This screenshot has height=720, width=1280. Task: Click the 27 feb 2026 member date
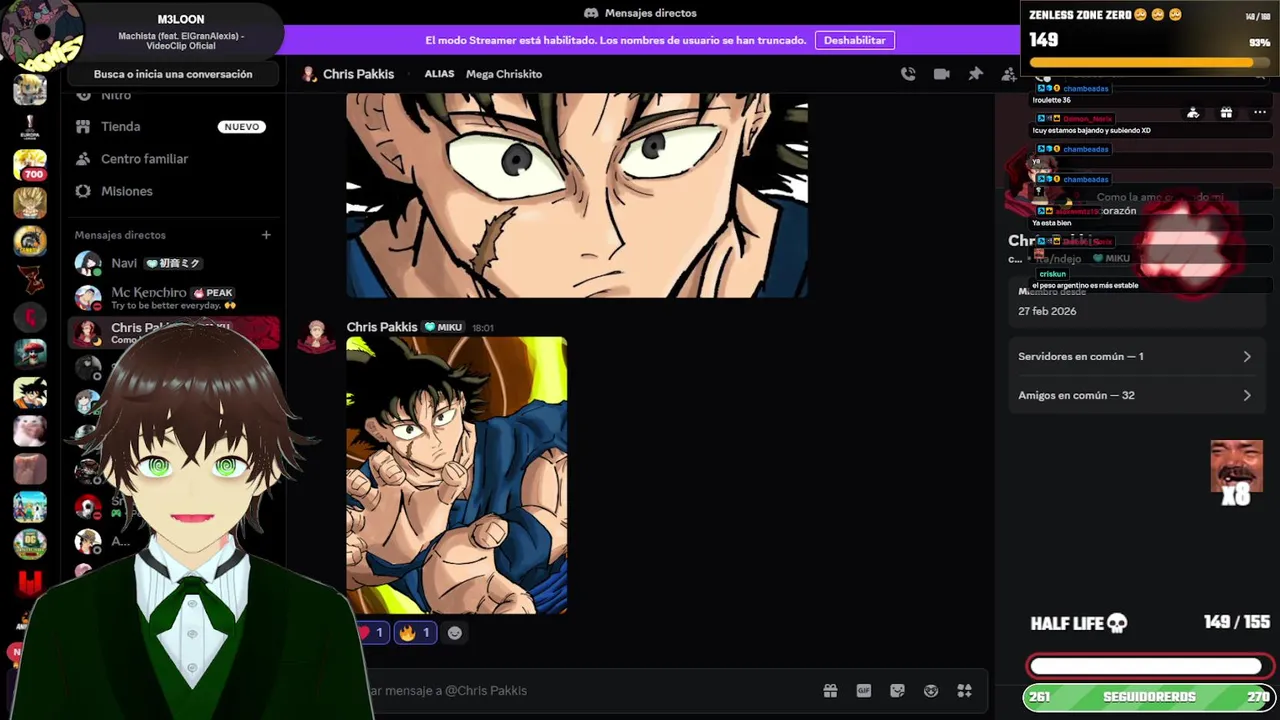(1047, 311)
